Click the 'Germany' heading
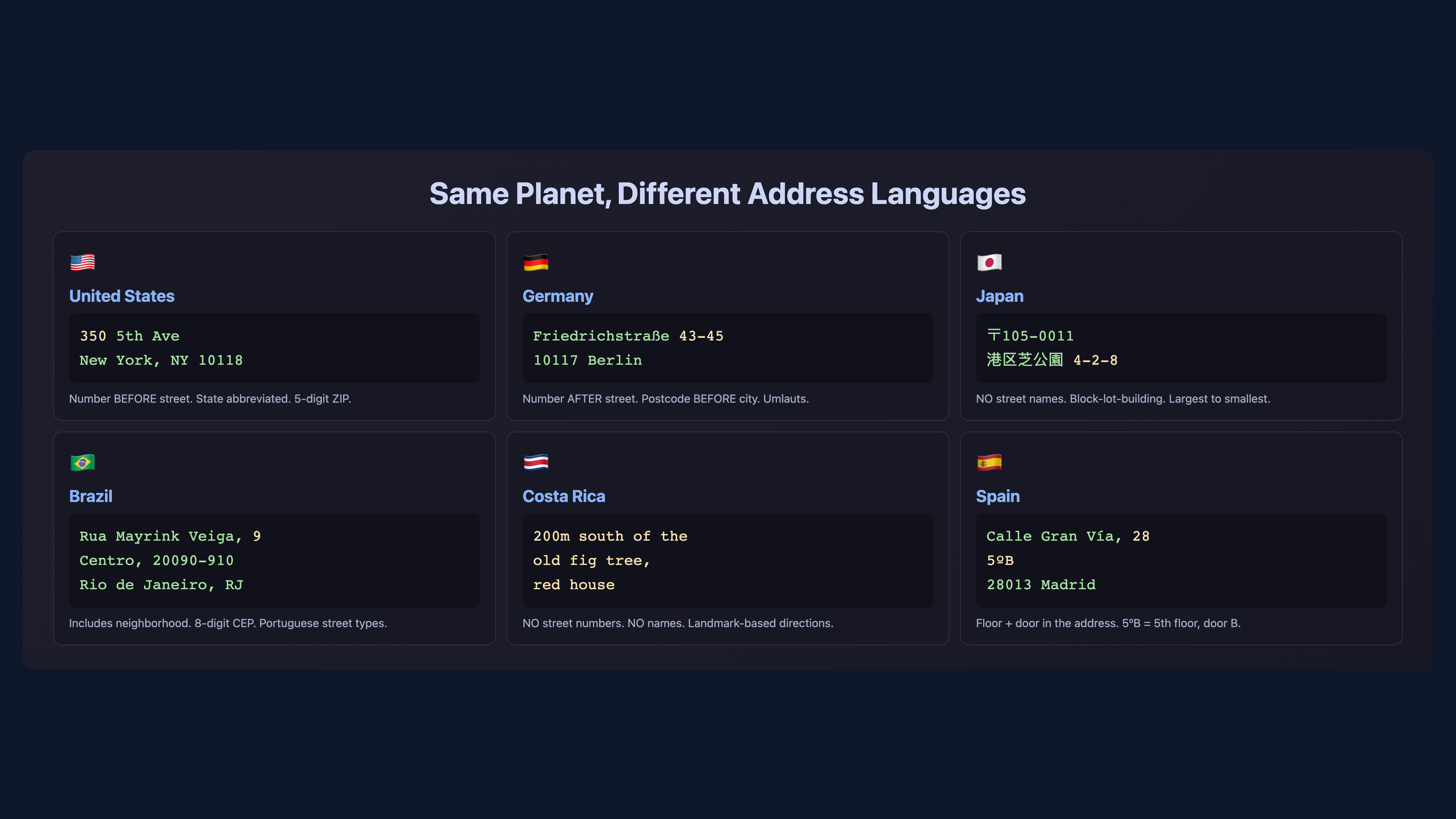The height and width of the screenshot is (819, 1456). tap(558, 296)
